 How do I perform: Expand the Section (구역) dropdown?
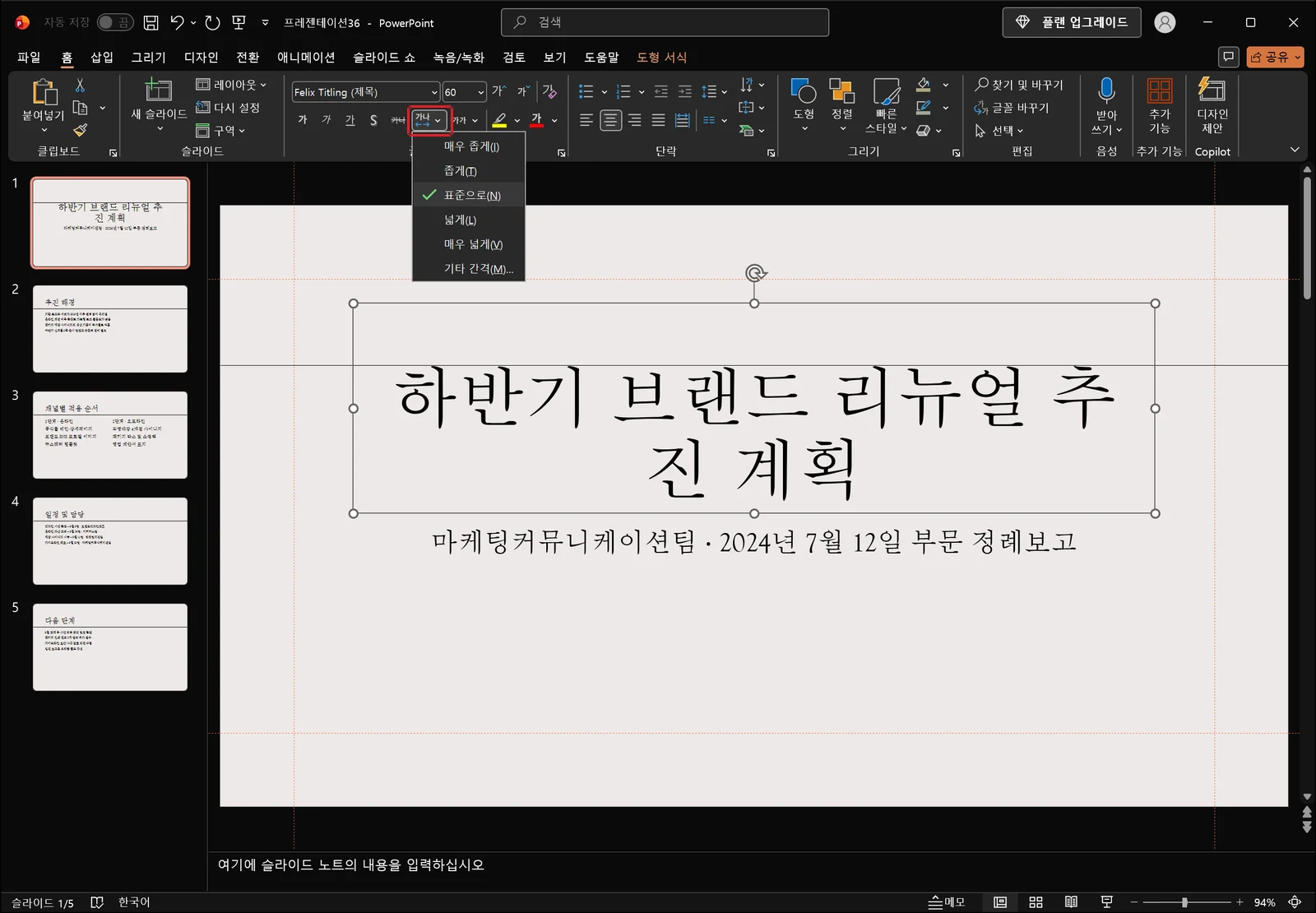click(x=220, y=130)
